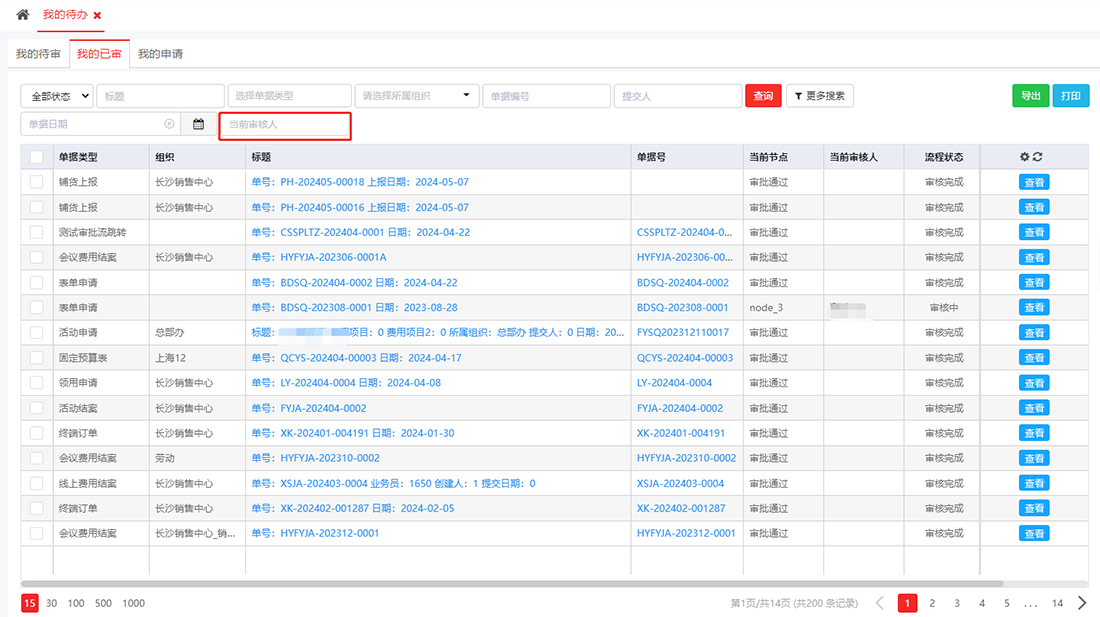This screenshot has width=1100, height=617.
Task: Close the 我的待办 tab
Action: point(97,16)
